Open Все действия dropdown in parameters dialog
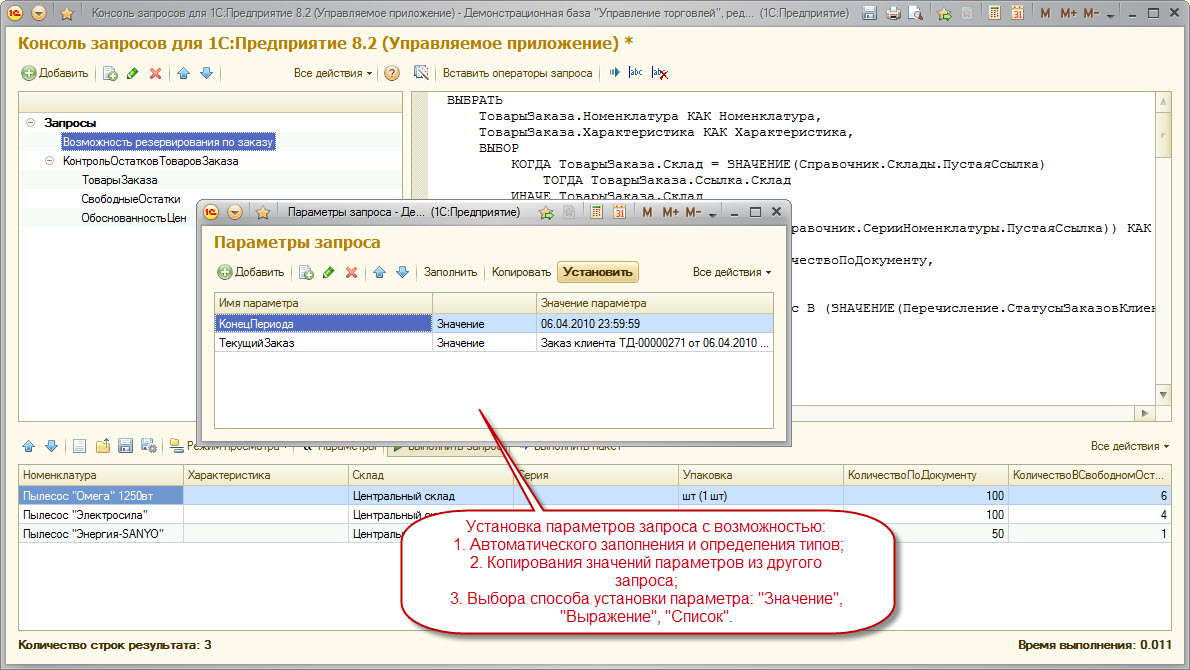Screen dimensions: 1190x670 (732, 272)
